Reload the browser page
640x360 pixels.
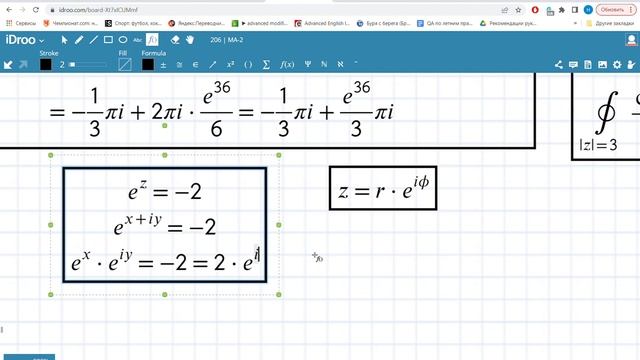pos(36,10)
